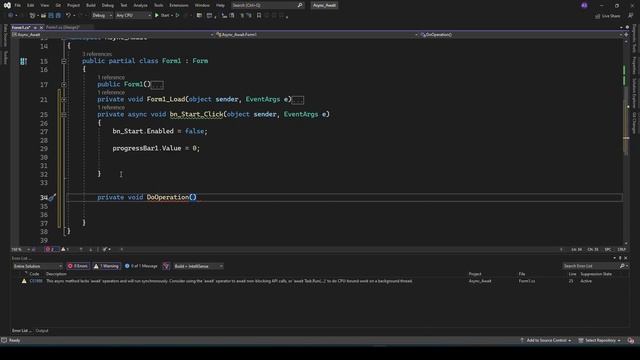Click the uncomment selection toolbar icon
Image resolution: width=640 pixels, height=360 pixels.
coord(249,16)
